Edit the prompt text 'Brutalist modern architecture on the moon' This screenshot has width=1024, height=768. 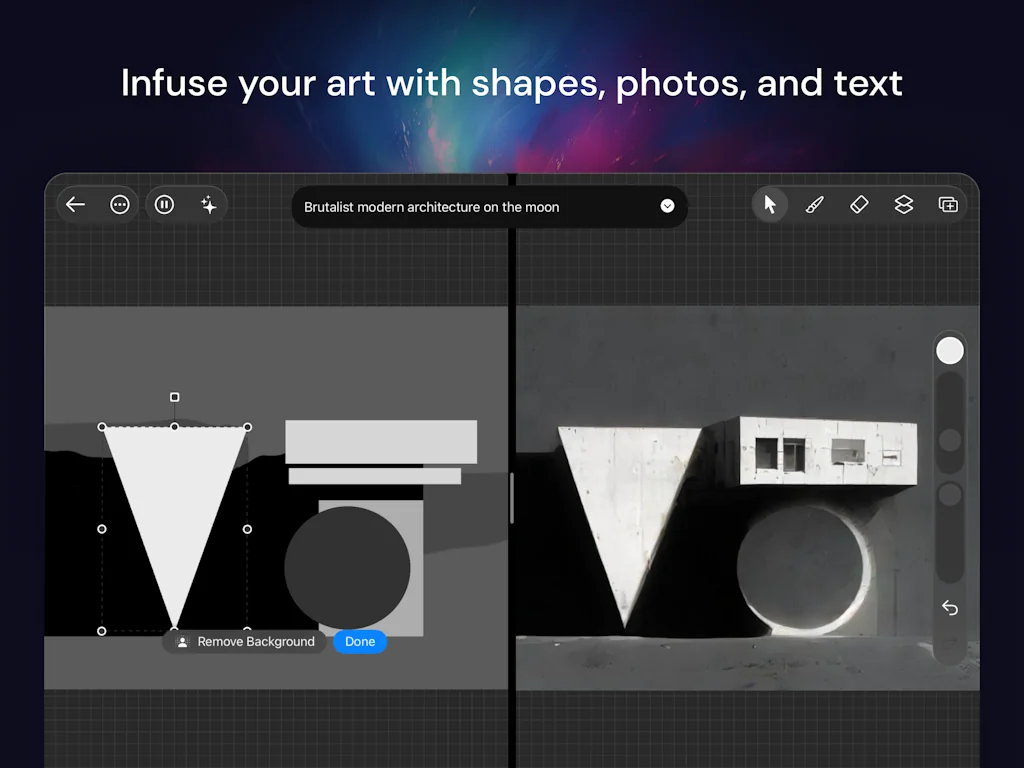(430, 206)
